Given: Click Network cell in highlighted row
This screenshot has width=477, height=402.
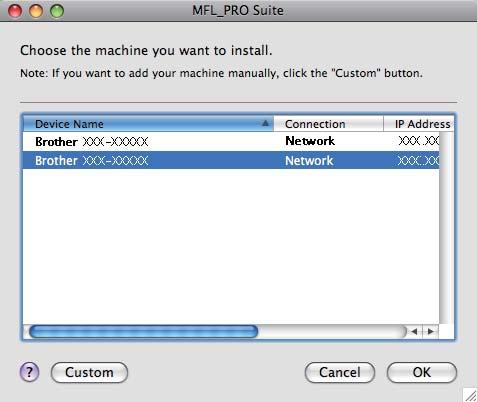Looking at the screenshot, I should pyautogui.click(x=309, y=161).
